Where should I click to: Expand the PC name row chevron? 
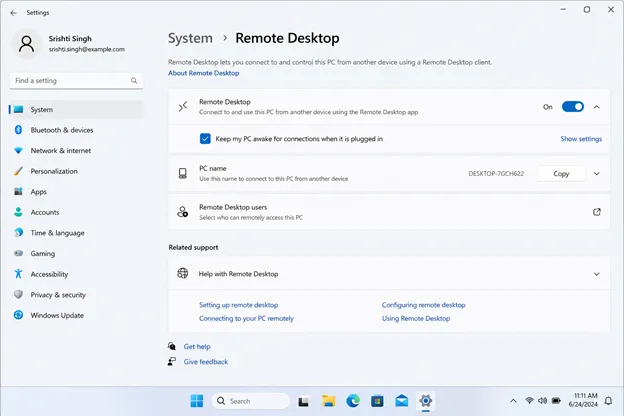[x=597, y=174]
